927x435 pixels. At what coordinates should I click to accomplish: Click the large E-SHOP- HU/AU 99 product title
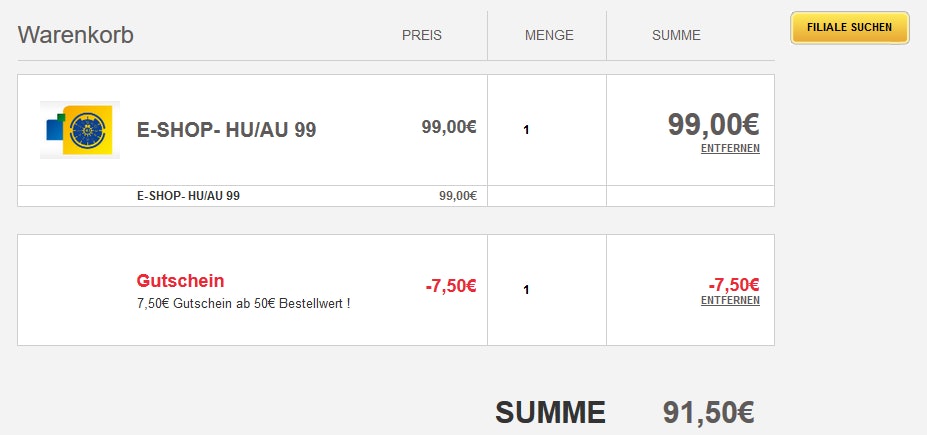pos(226,130)
